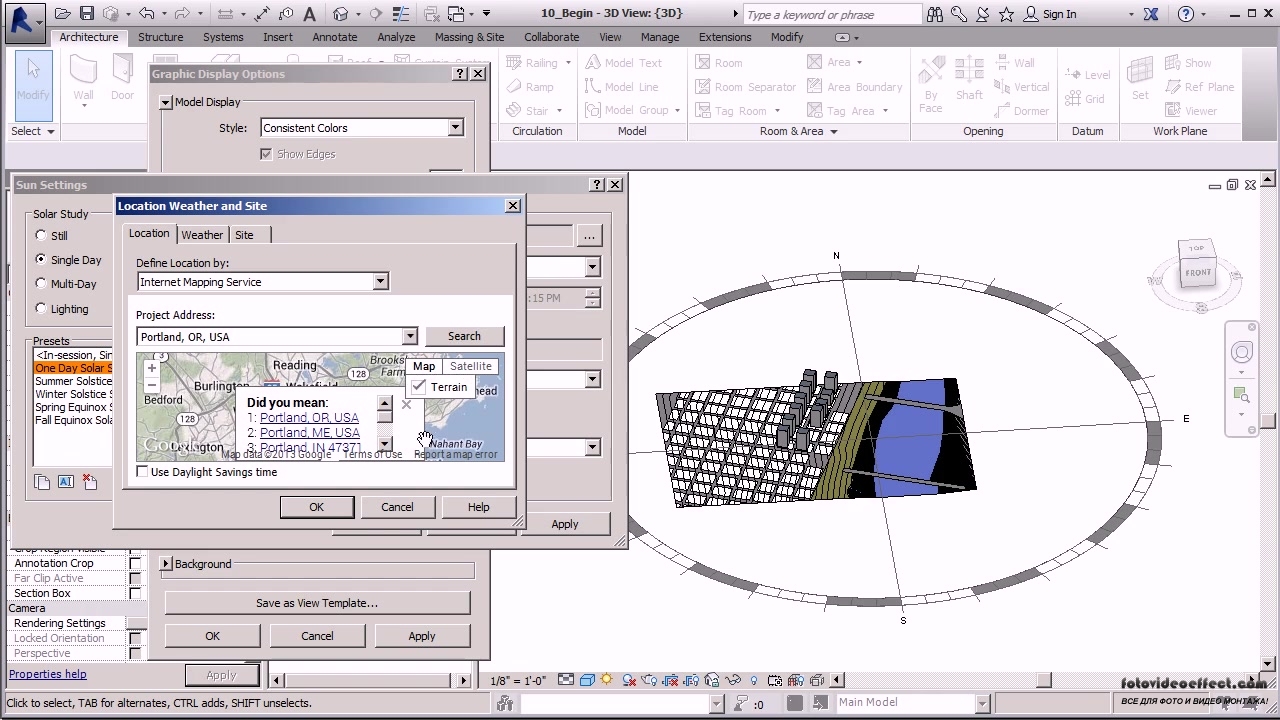Close the Did you mean popup
This screenshot has width=1280, height=720.
pos(406,404)
